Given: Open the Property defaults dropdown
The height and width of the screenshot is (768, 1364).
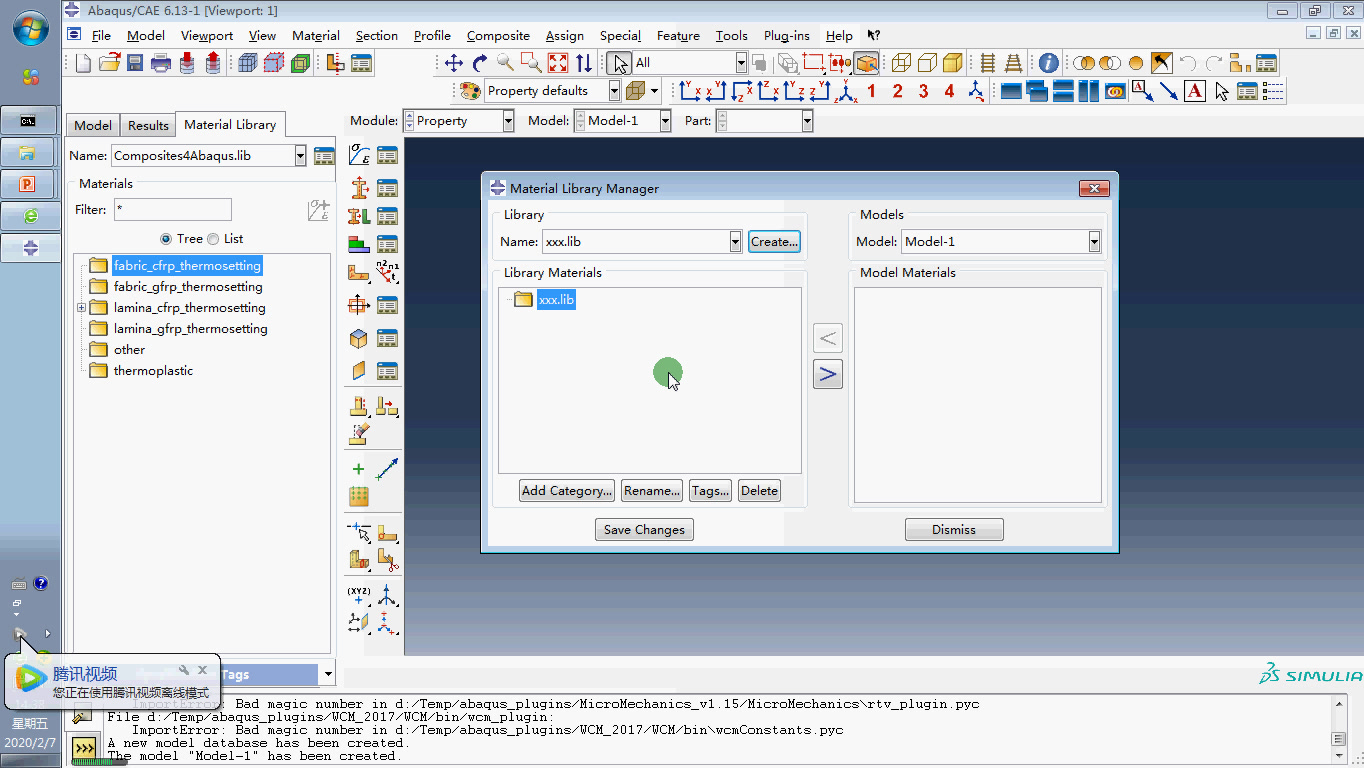Looking at the screenshot, I should click(614, 91).
